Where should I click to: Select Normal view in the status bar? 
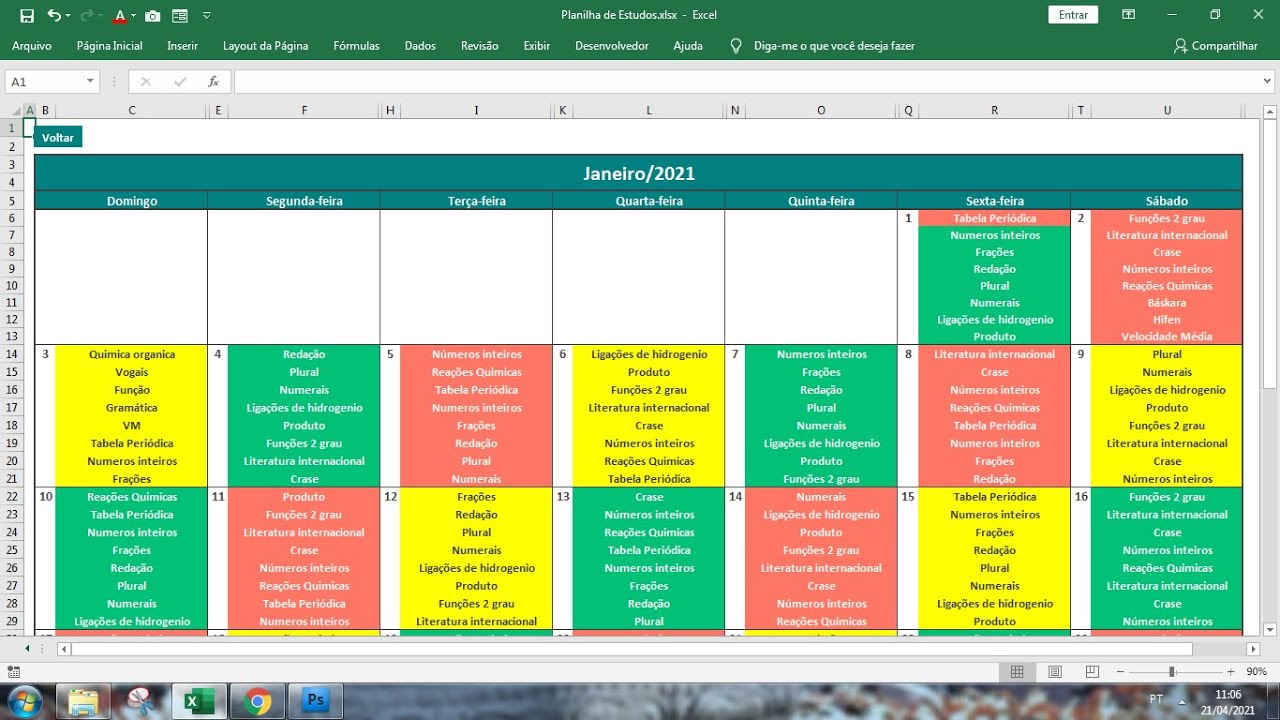(x=1017, y=671)
